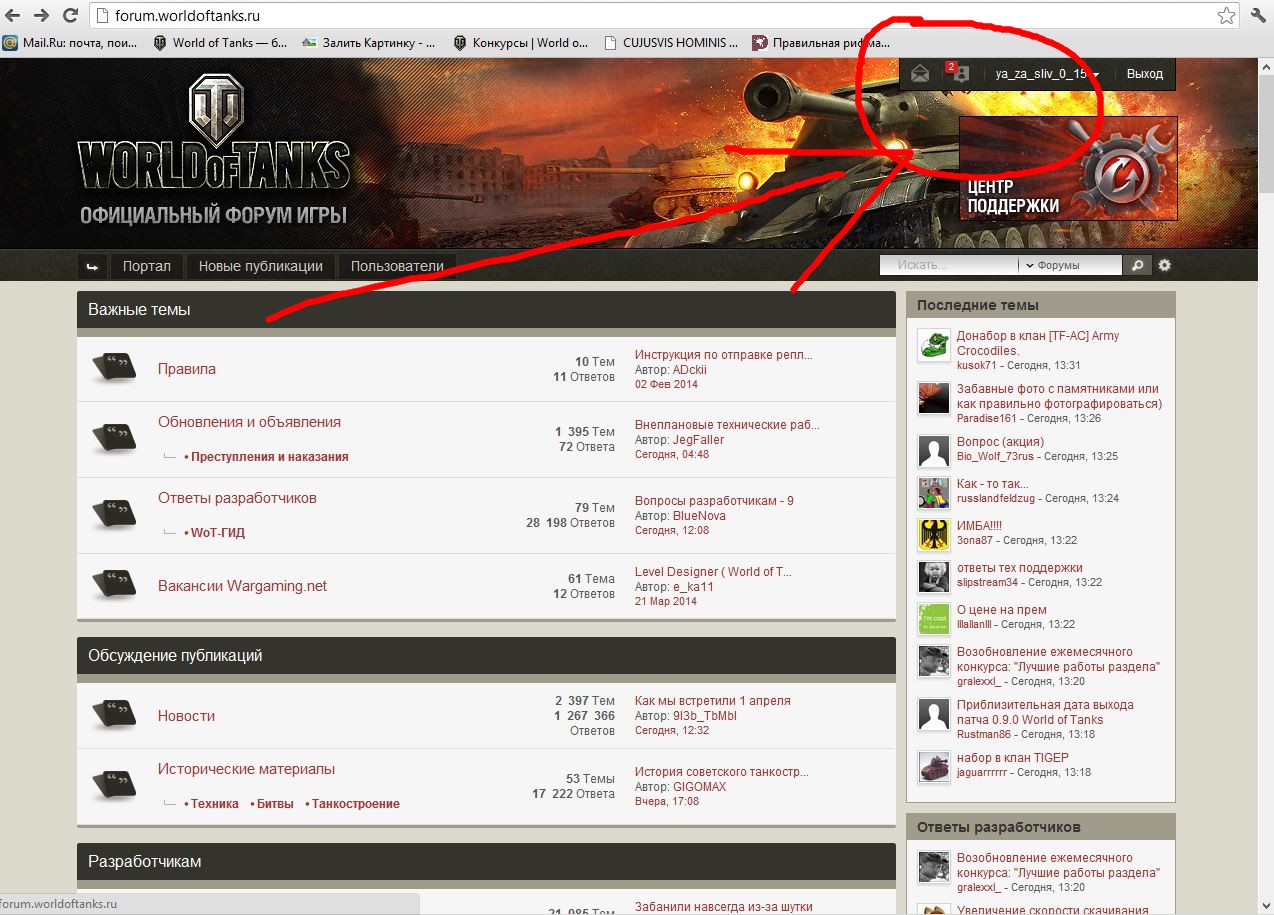Open topic Приблизительная дата выхода патча 0.9.0
Screen dimensions: 1274x915
point(1045,712)
